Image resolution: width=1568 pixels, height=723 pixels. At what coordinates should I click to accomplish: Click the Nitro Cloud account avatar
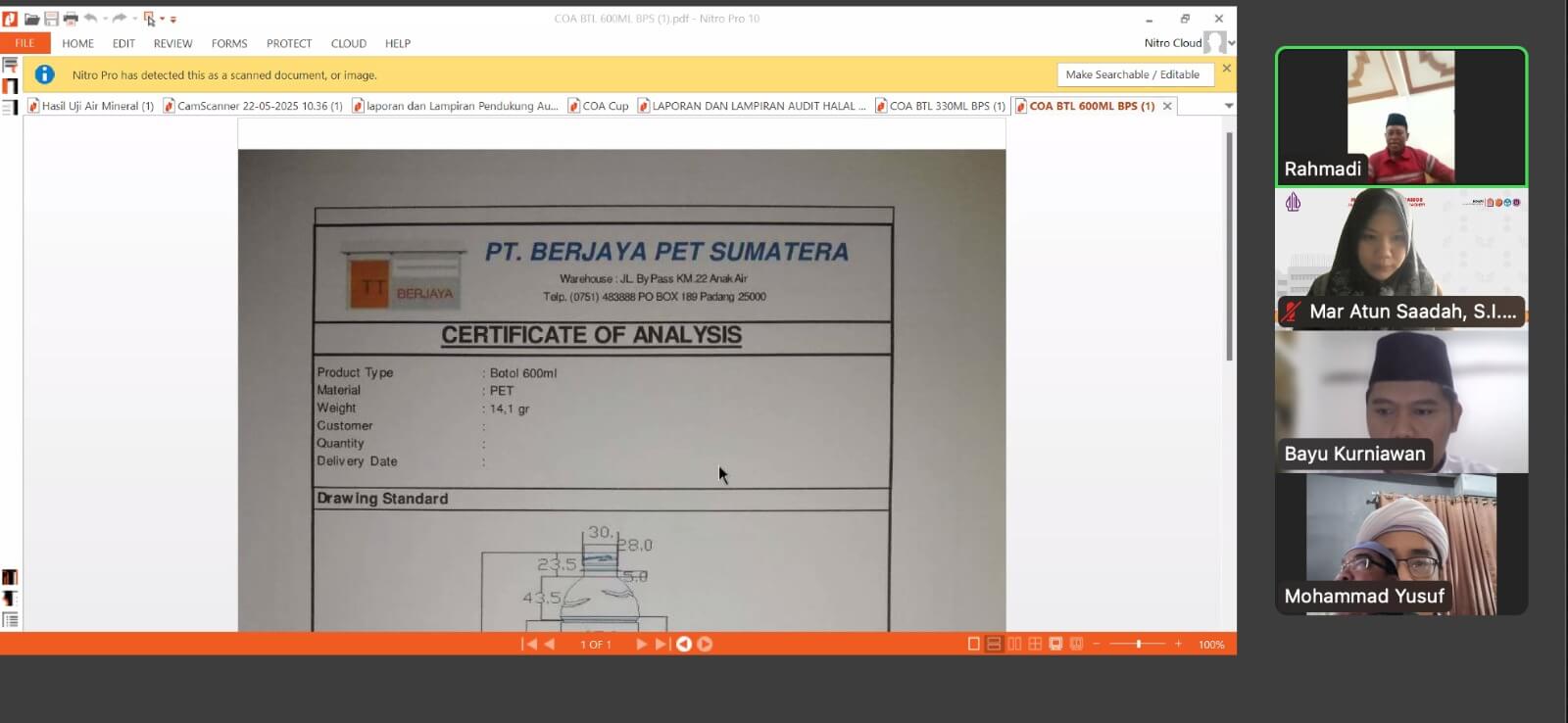1214,43
